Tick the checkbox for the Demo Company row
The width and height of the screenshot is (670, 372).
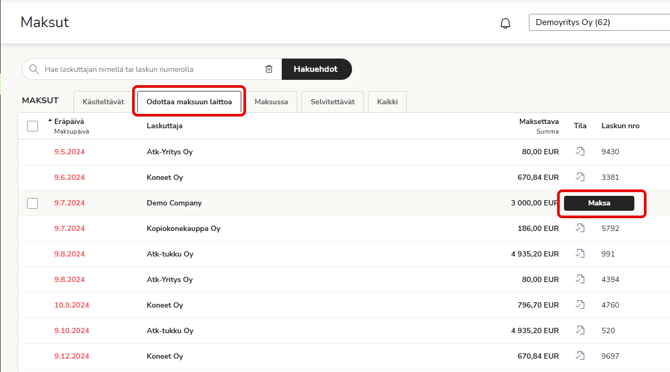[x=32, y=203]
